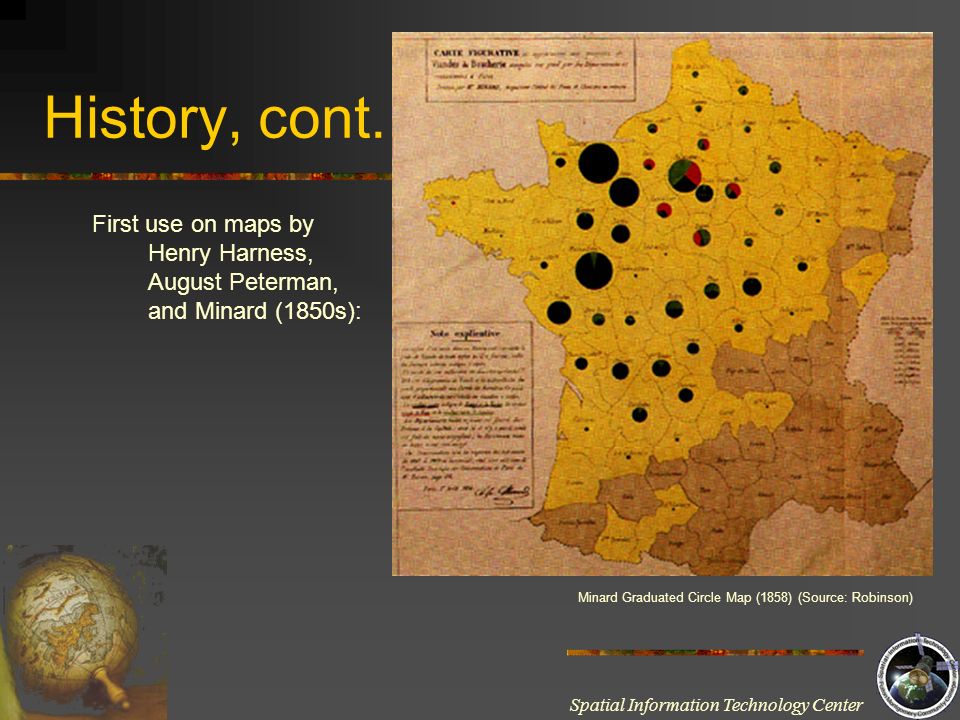Click the 'and Minard (1850s):' line
Screen dimensions: 960x720
(255, 311)
